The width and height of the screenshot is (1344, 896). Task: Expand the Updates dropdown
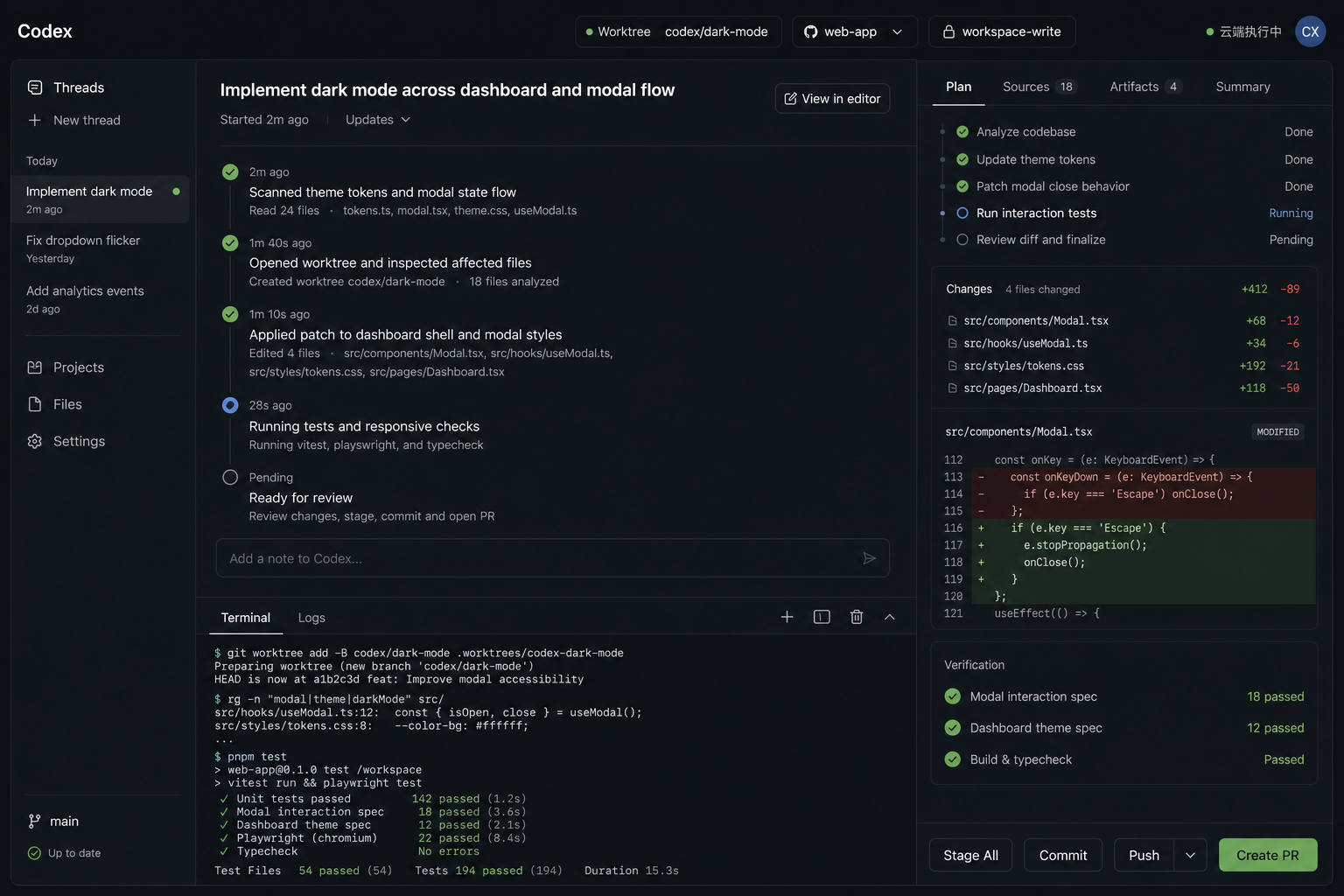pos(377,120)
